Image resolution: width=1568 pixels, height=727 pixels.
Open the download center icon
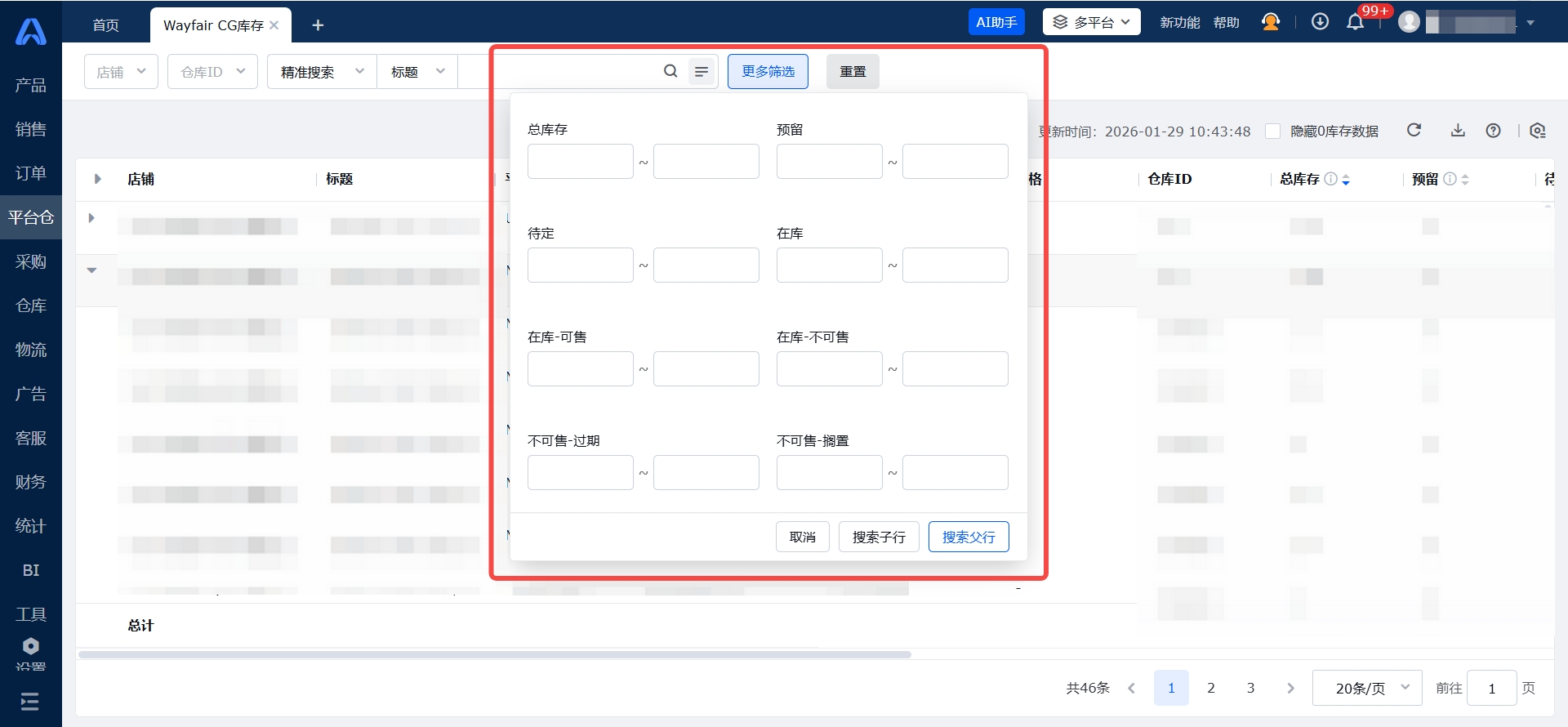point(1320,22)
